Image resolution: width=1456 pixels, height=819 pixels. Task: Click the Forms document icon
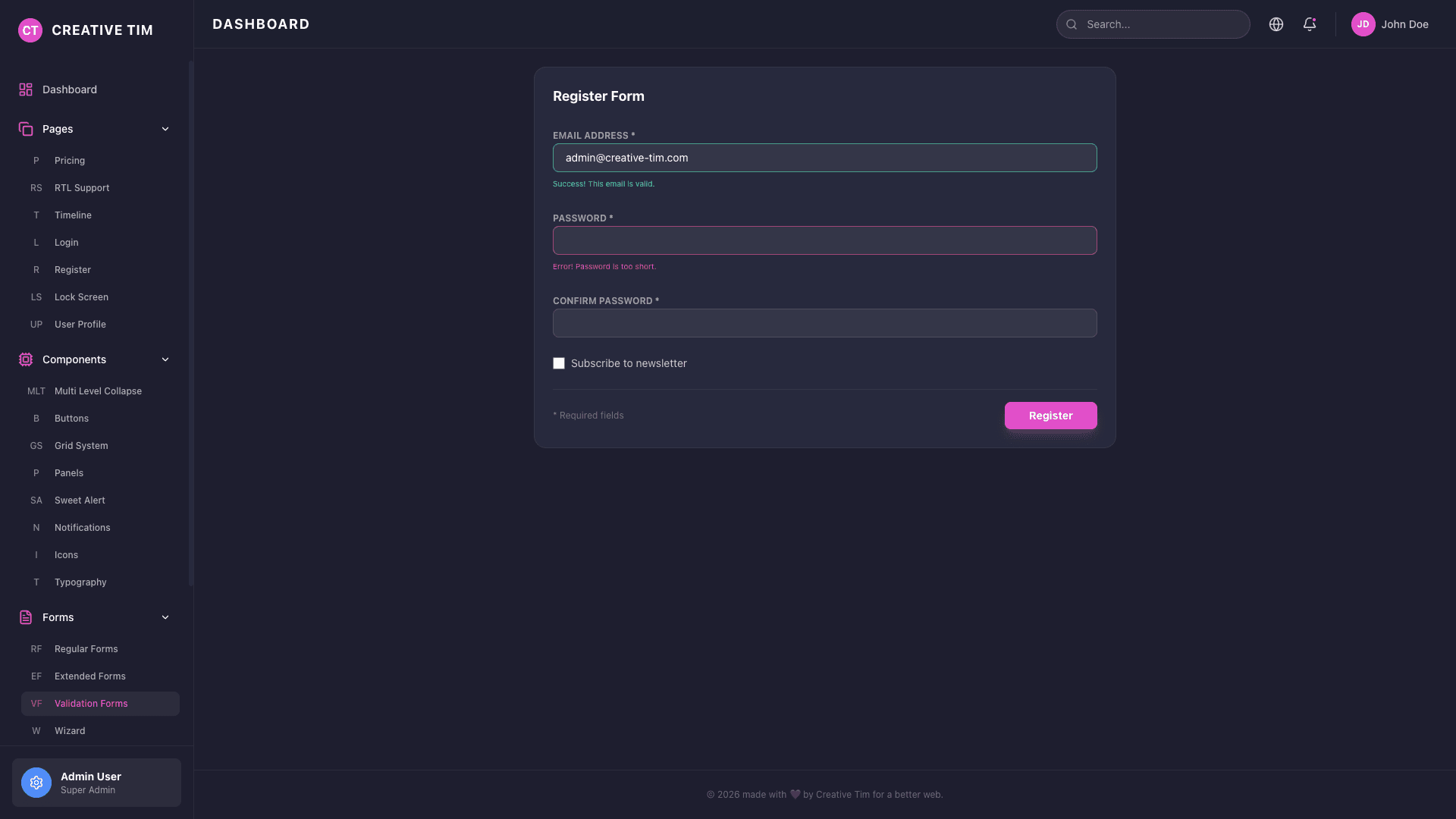pos(27,617)
